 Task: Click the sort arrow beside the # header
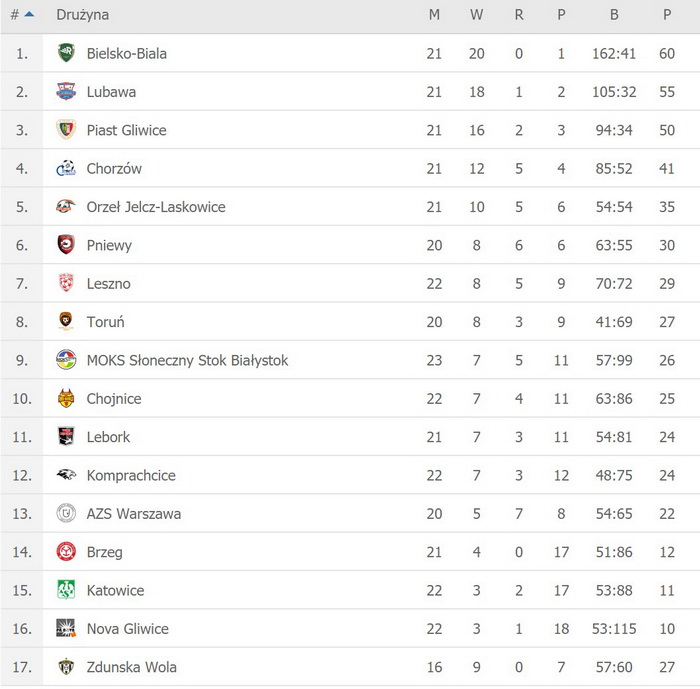pyautogui.click(x=29, y=15)
